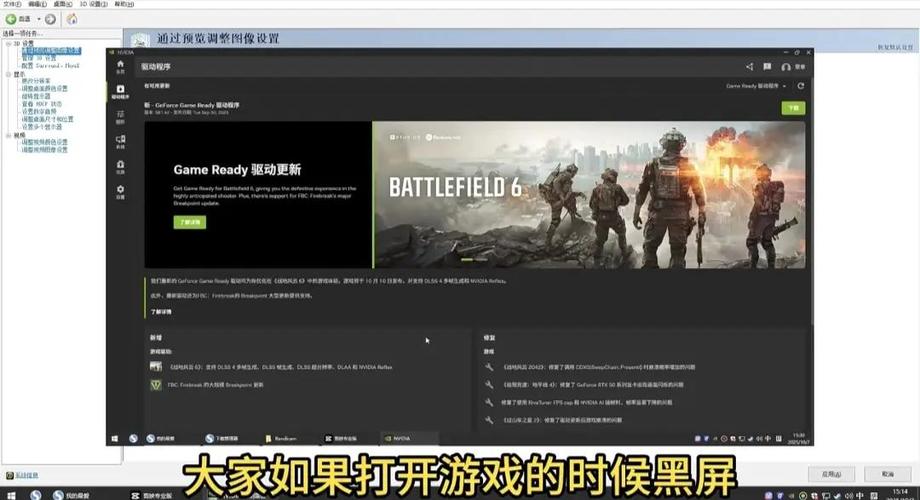Click Forward arrow in Control Panel toolbar

point(50,19)
